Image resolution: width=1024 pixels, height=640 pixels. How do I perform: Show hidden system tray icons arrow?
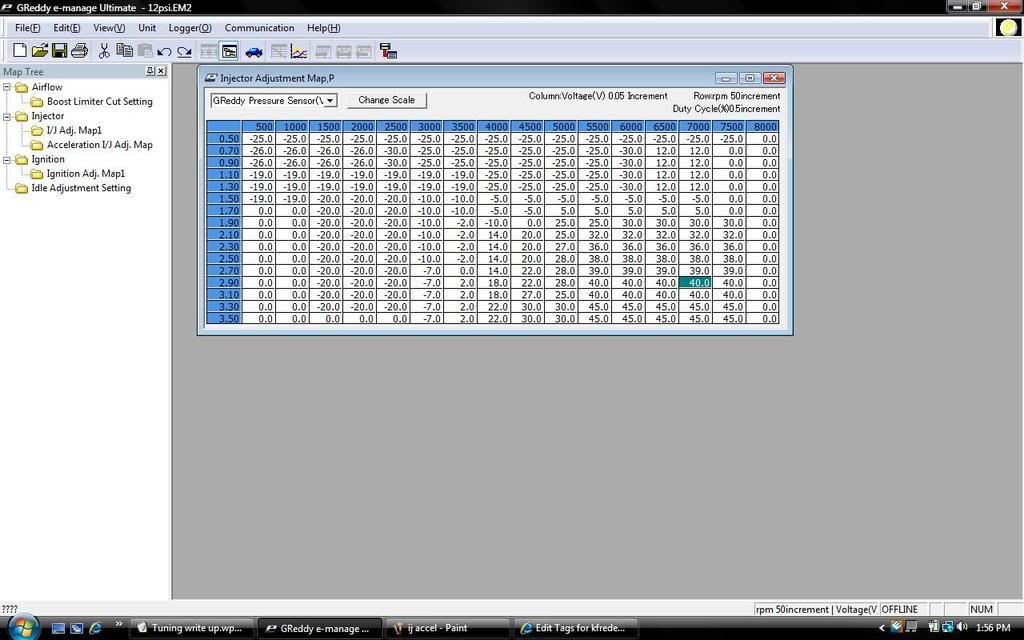click(882, 628)
